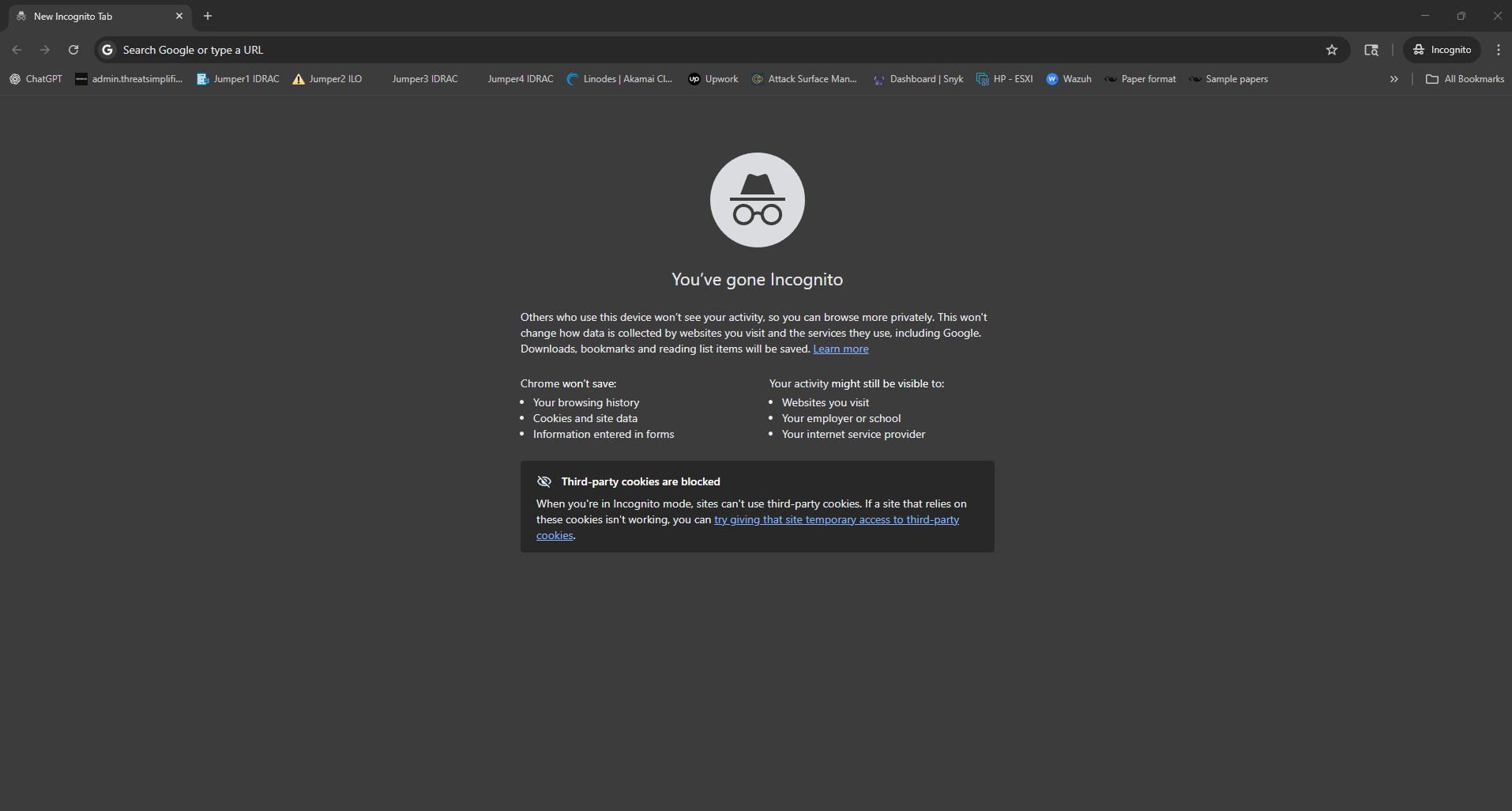Open the Chrome three-dot menu
Image resolution: width=1512 pixels, height=811 pixels.
(x=1498, y=49)
